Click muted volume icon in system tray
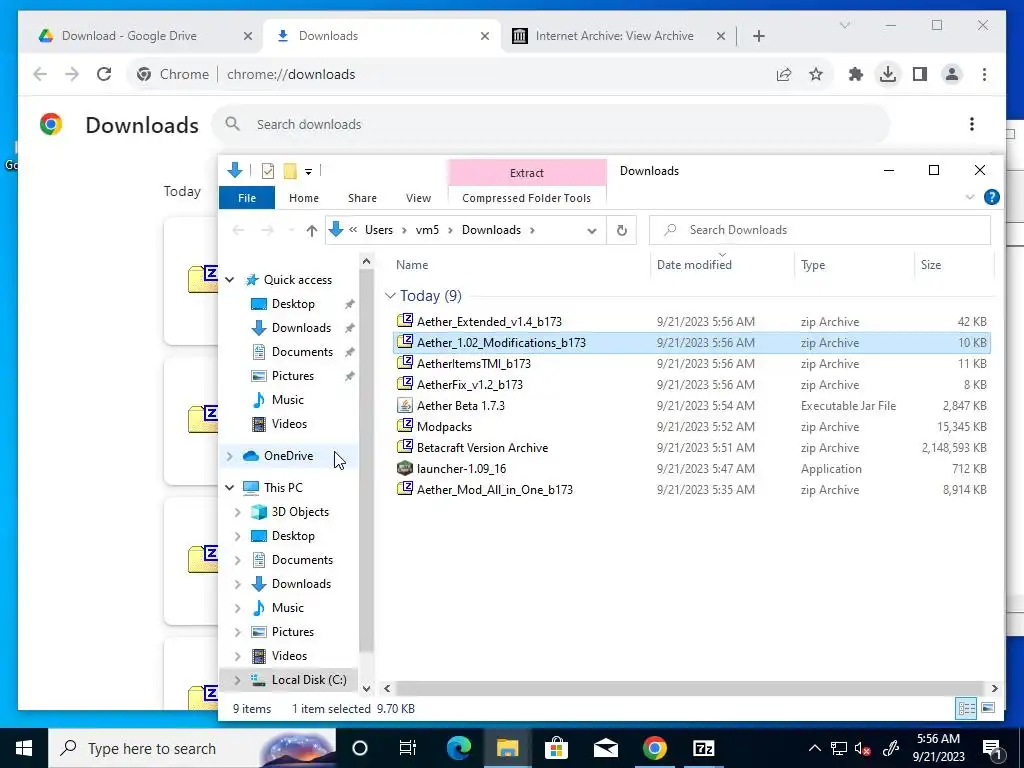This screenshot has width=1024, height=768. pyautogui.click(x=862, y=748)
